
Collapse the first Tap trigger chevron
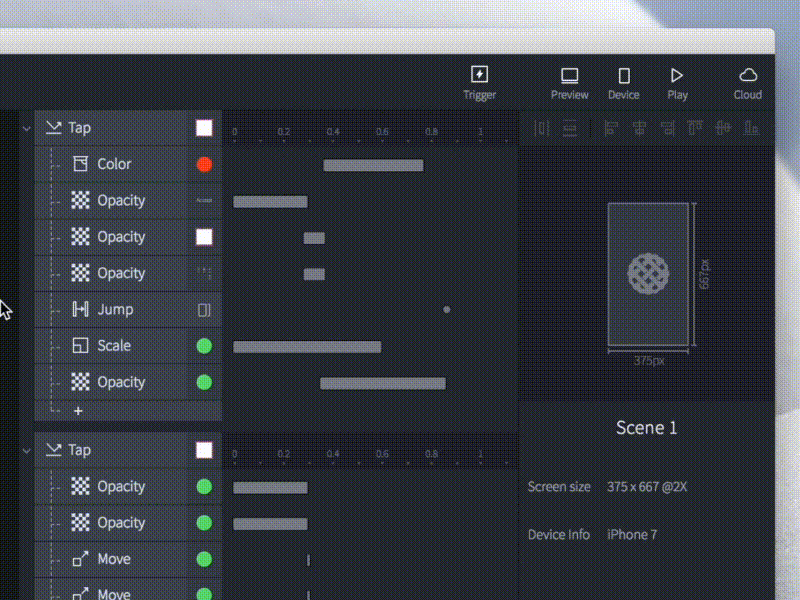tap(26, 128)
